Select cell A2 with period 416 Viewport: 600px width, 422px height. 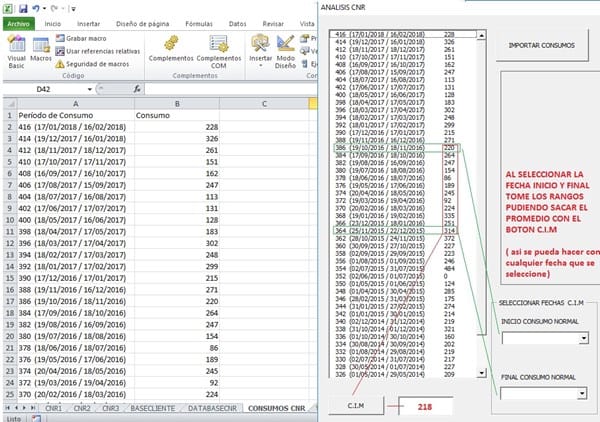click(75, 127)
